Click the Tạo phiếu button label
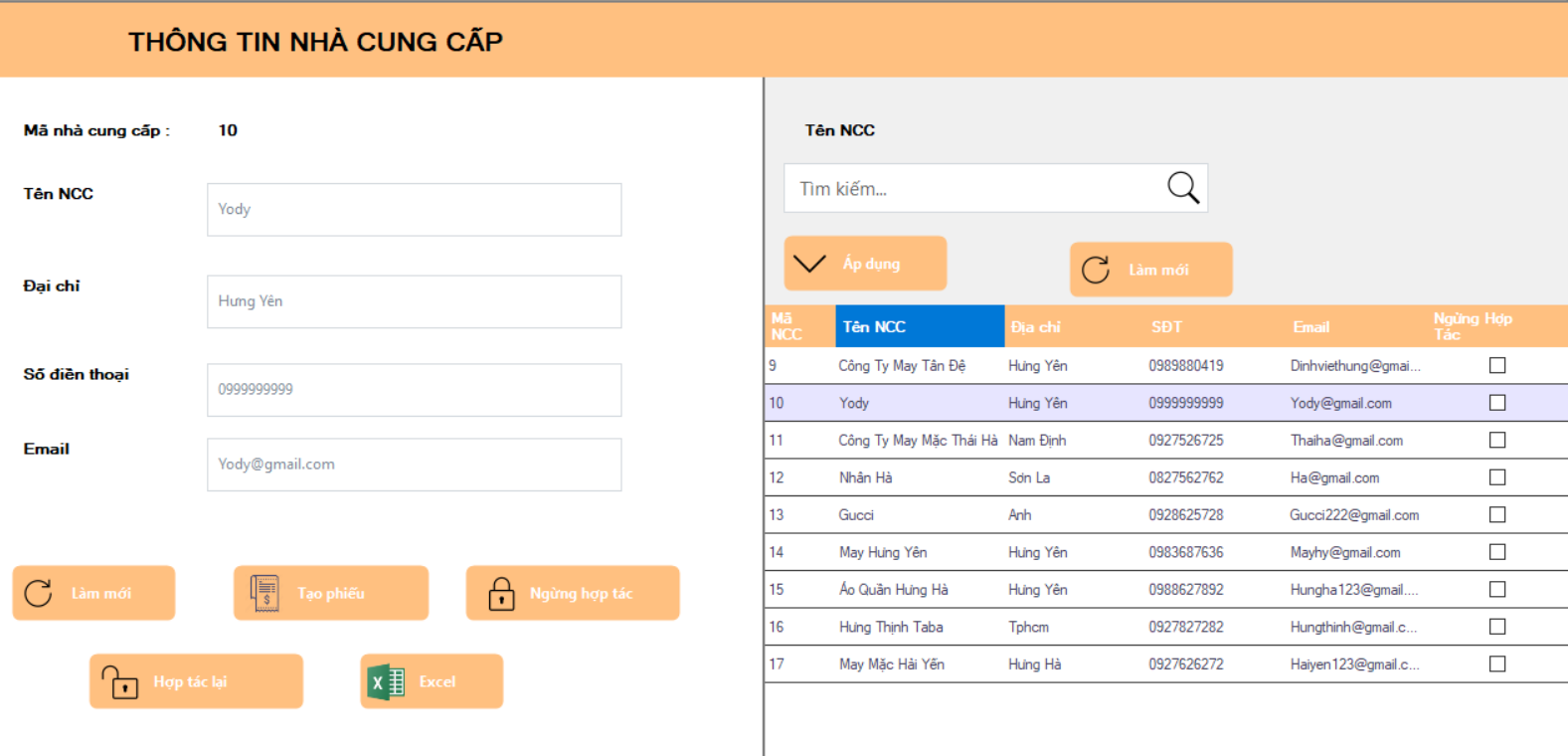This screenshot has width=1568, height=756. tap(331, 593)
